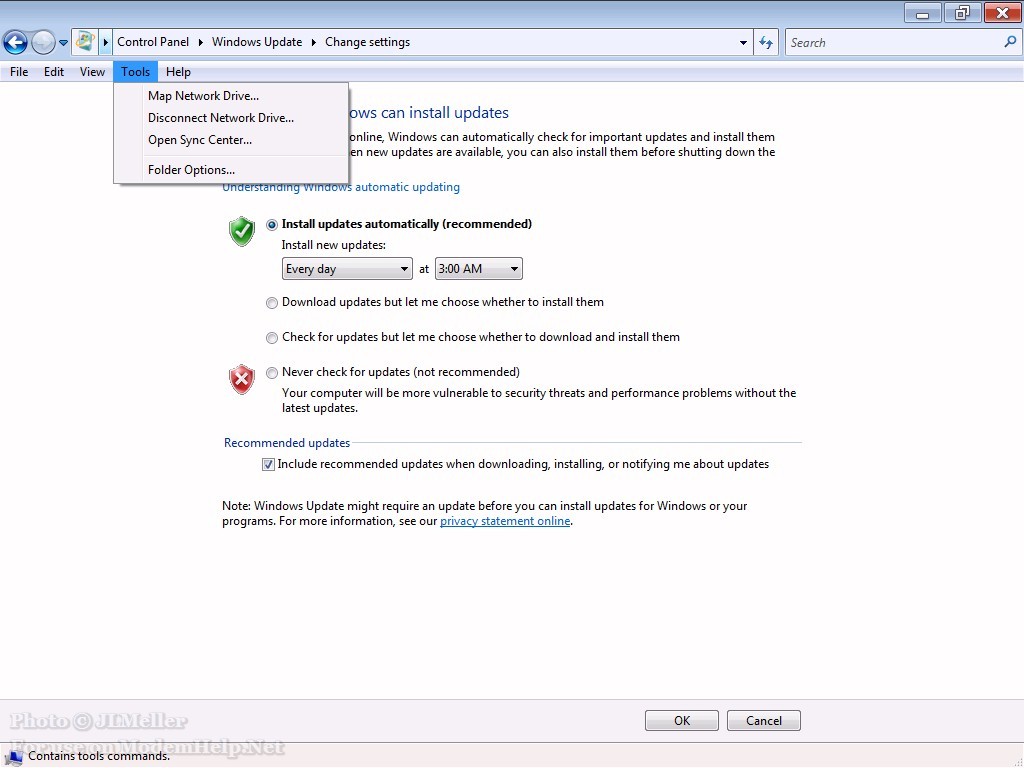The image size is (1024, 768).
Task: Click the search magnifier icon
Action: pyautogui.click(x=1010, y=42)
